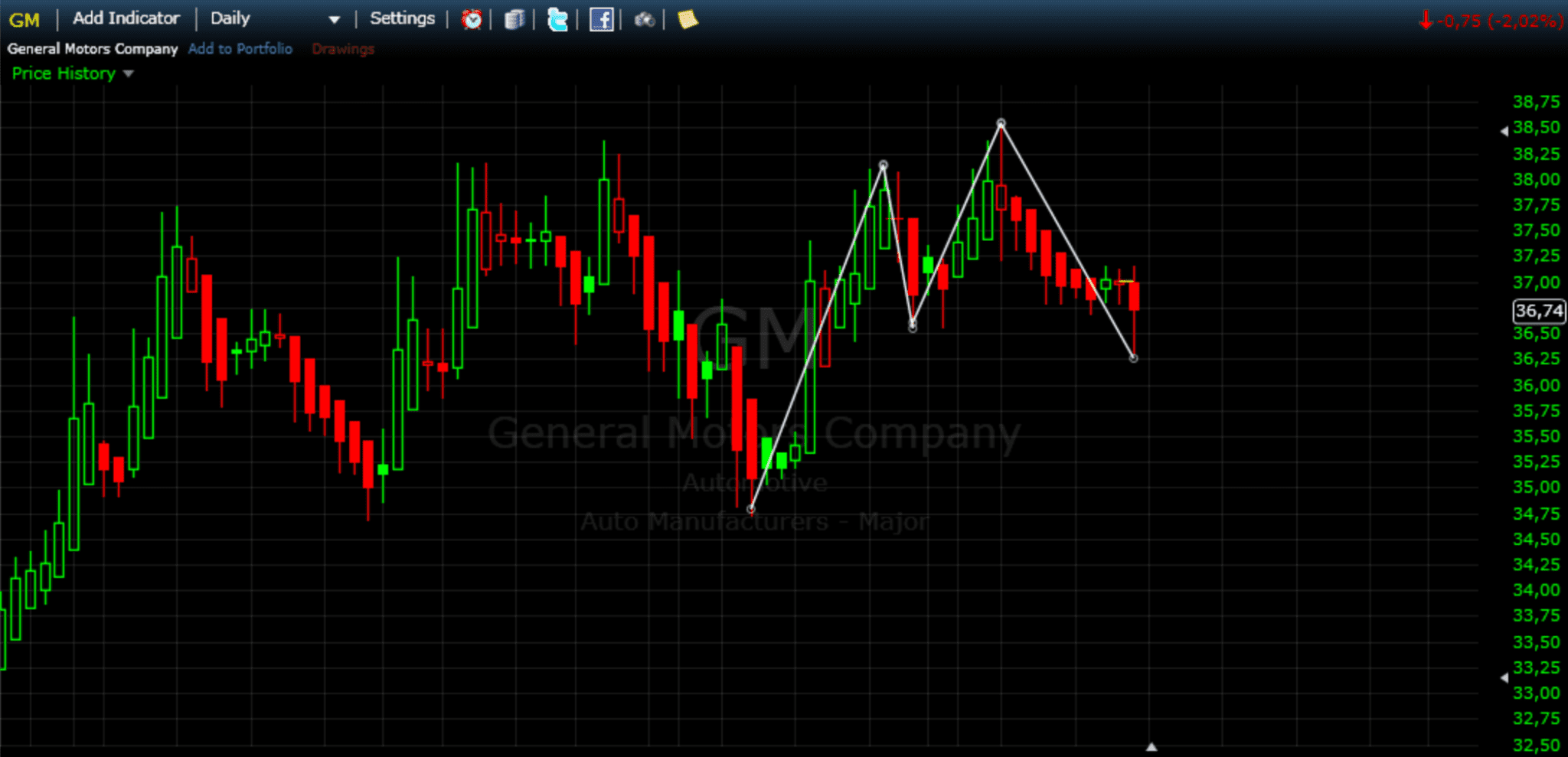Click the 35,00 price axis label
The image size is (1568, 757).
coord(1536,487)
